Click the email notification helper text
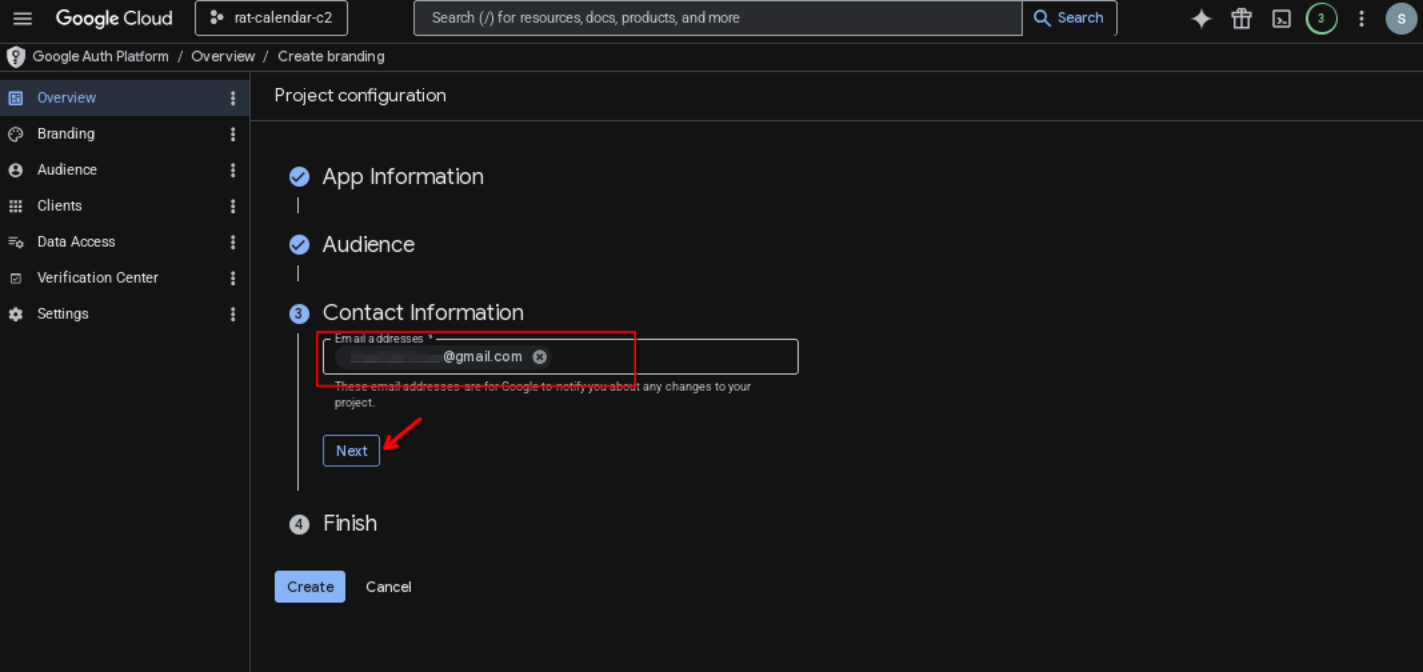This screenshot has width=1423, height=672. 543,394
